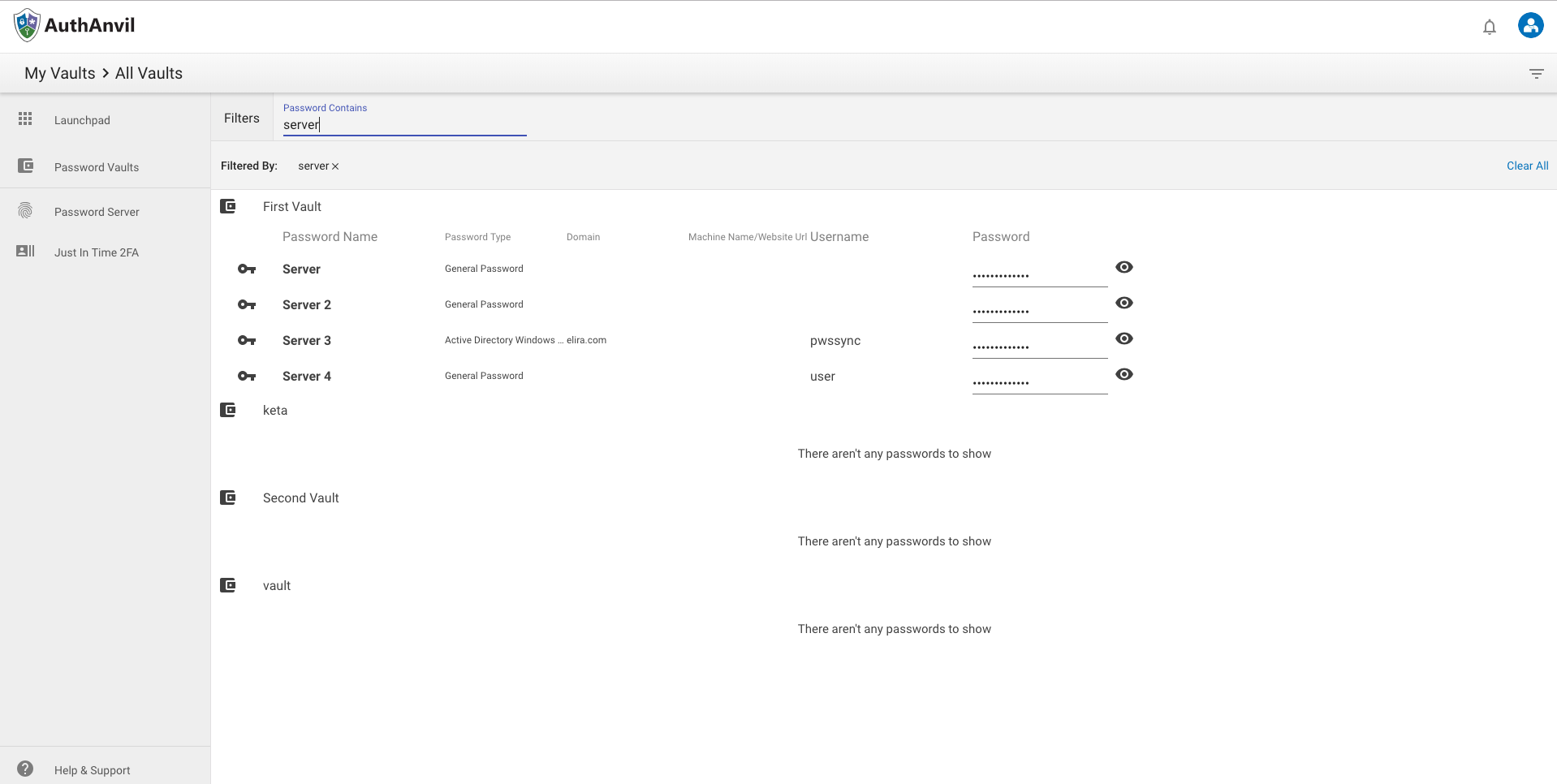The image size is (1557, 784).
Task: Click the key icon for Server 2
Action: point(247,305)
